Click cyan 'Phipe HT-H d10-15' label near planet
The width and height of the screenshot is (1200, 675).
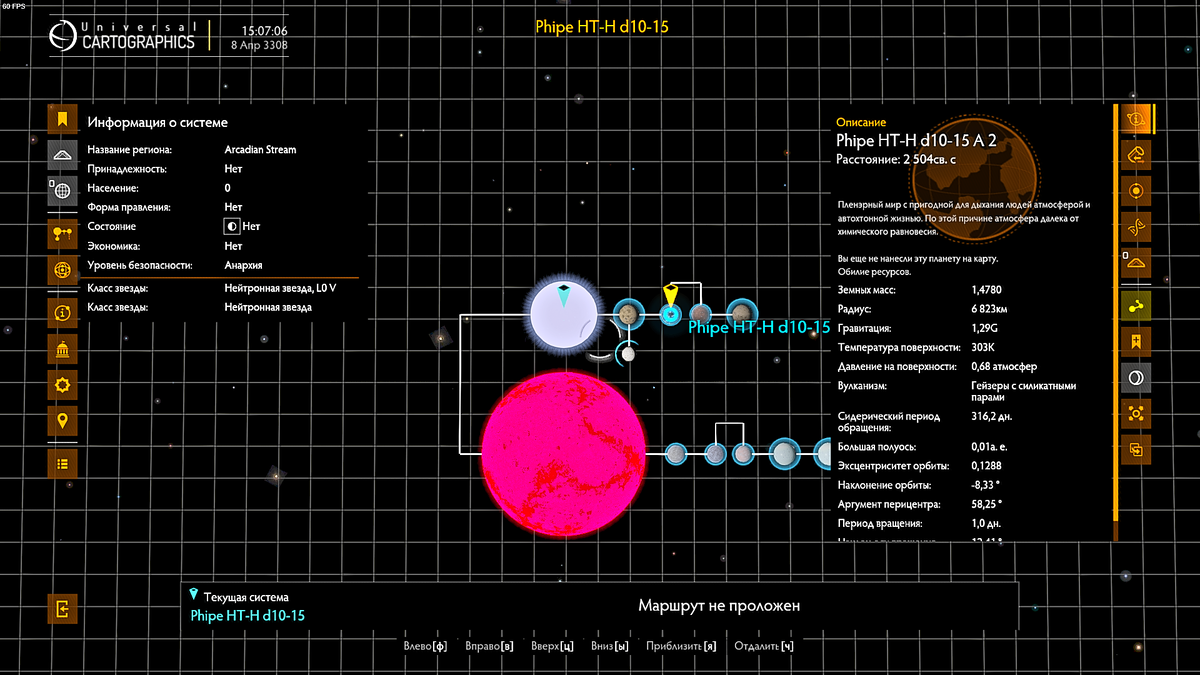[760, 327]
